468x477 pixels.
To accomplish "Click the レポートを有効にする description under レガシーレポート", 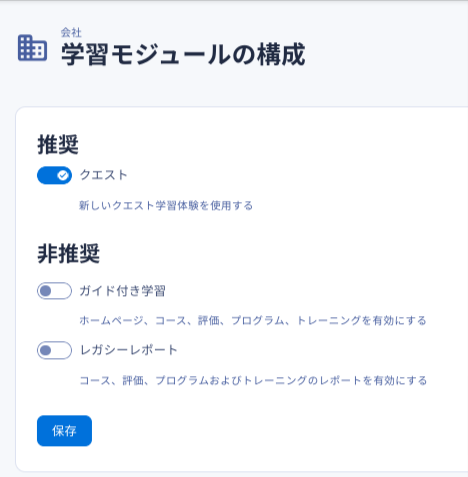I will click(x=253, y=380).
